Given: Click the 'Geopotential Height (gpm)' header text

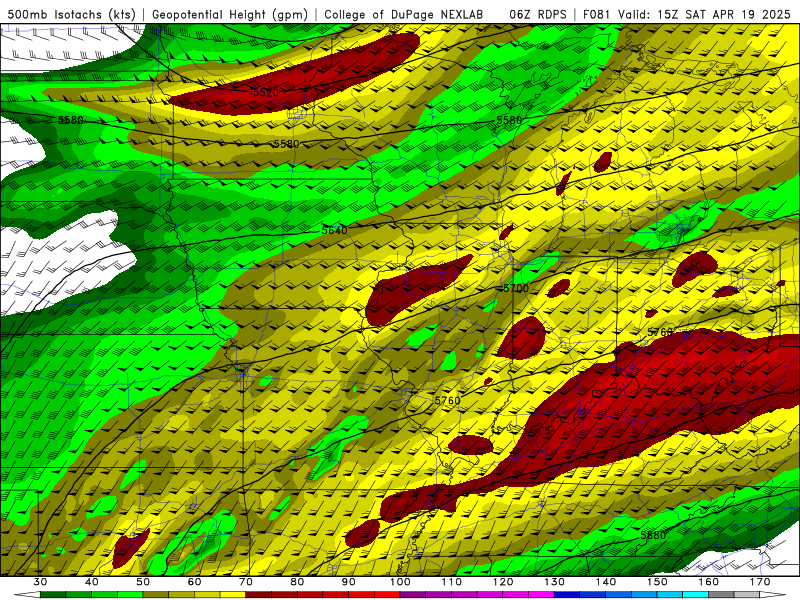Looking at the screenshot, I should click(x=230, y=15).
